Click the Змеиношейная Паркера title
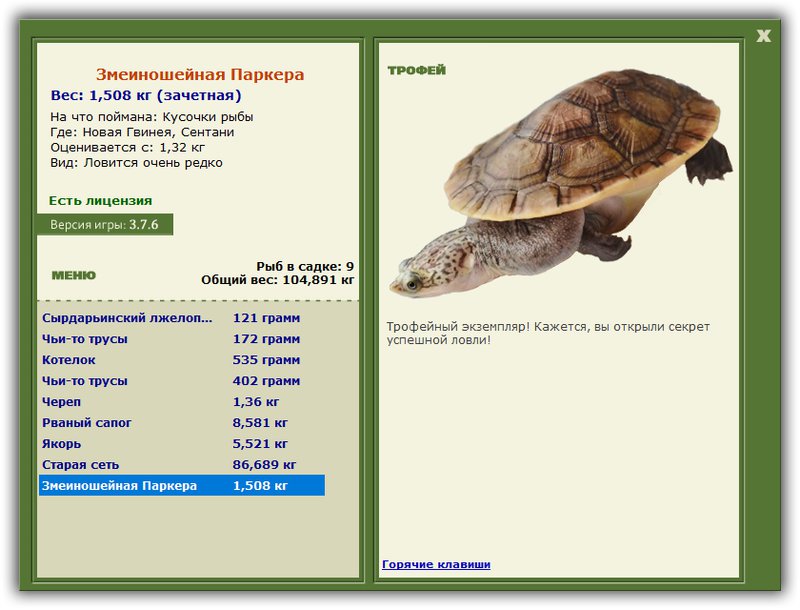The width and height of the screenshot is (800, 610). click(200, 74)
